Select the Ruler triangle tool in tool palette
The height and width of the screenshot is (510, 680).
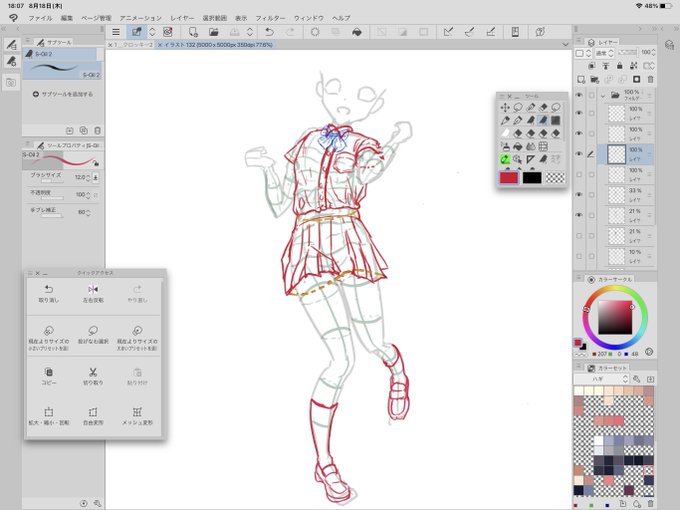[530, 159]
